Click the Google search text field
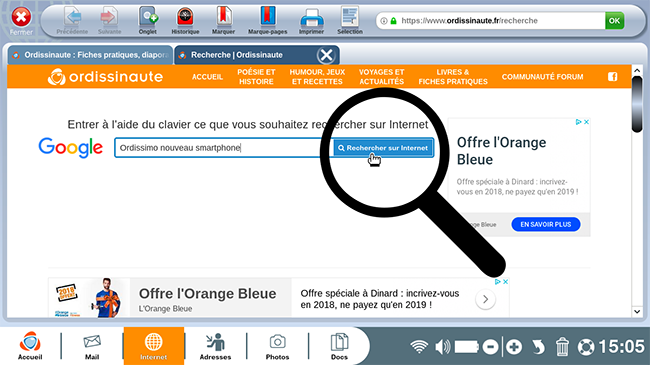 point(224,148)
